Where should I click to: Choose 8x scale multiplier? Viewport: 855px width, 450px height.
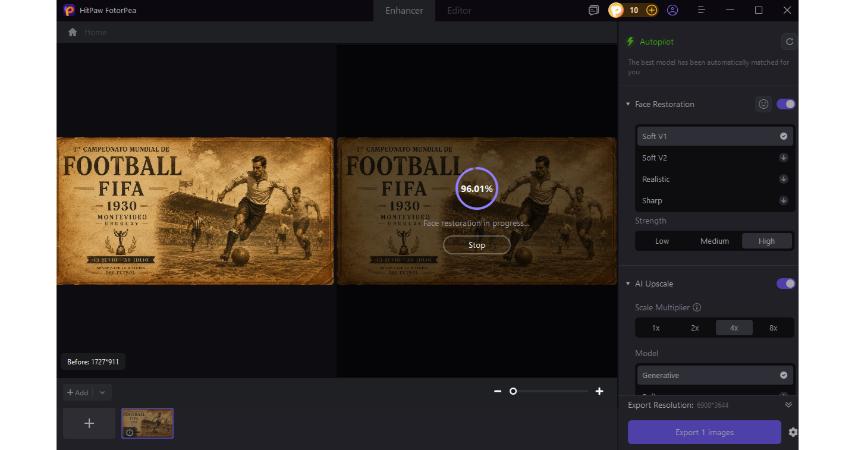pos(773,328)
